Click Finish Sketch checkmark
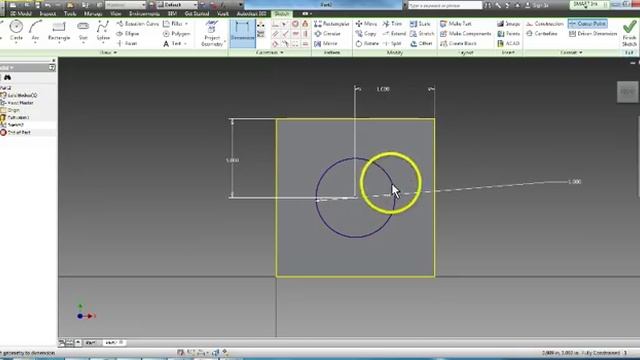This screenshot has height=360, width=640. point(629,33)
